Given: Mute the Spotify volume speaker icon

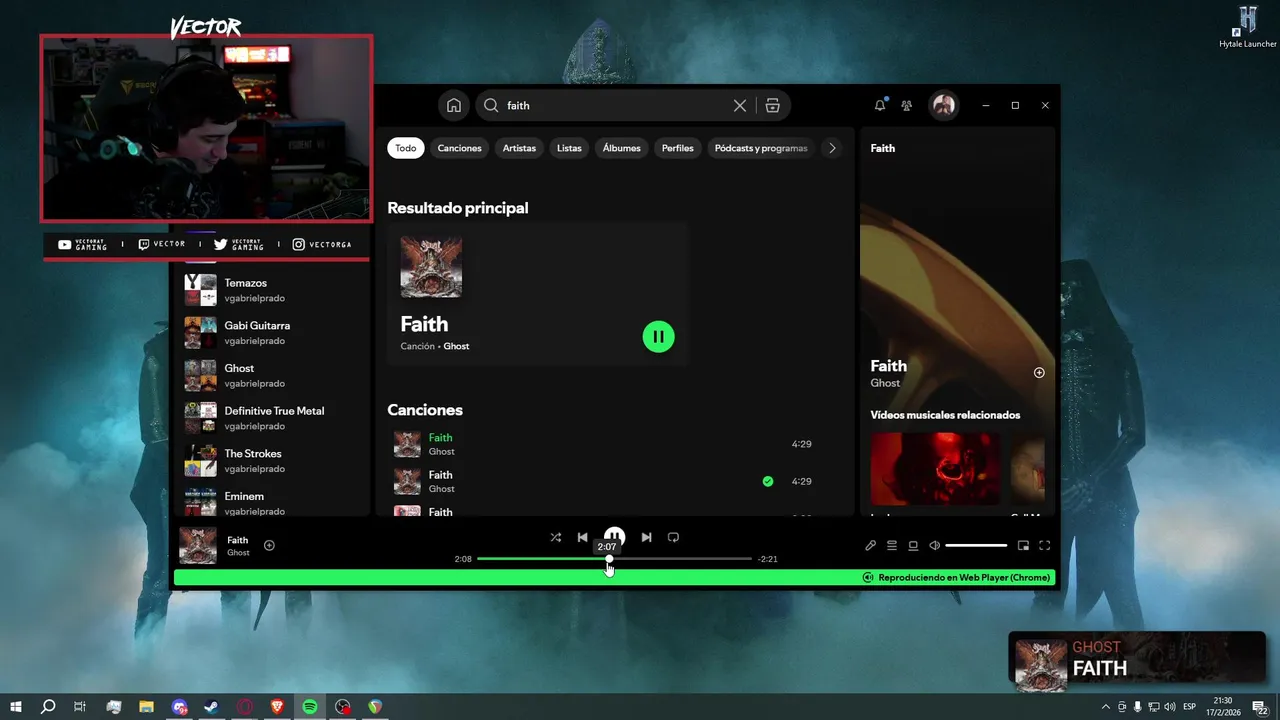Looking at the screenshot, I should (934, 545).
